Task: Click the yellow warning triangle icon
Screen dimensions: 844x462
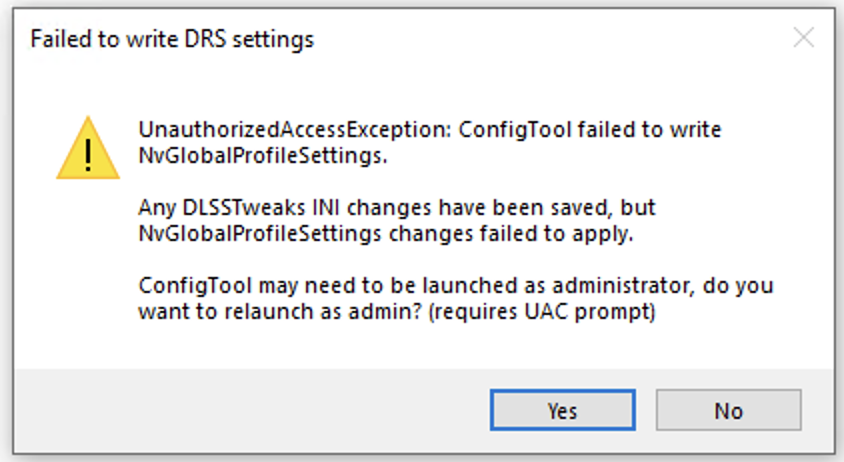Action: click(x=88, y=148)
